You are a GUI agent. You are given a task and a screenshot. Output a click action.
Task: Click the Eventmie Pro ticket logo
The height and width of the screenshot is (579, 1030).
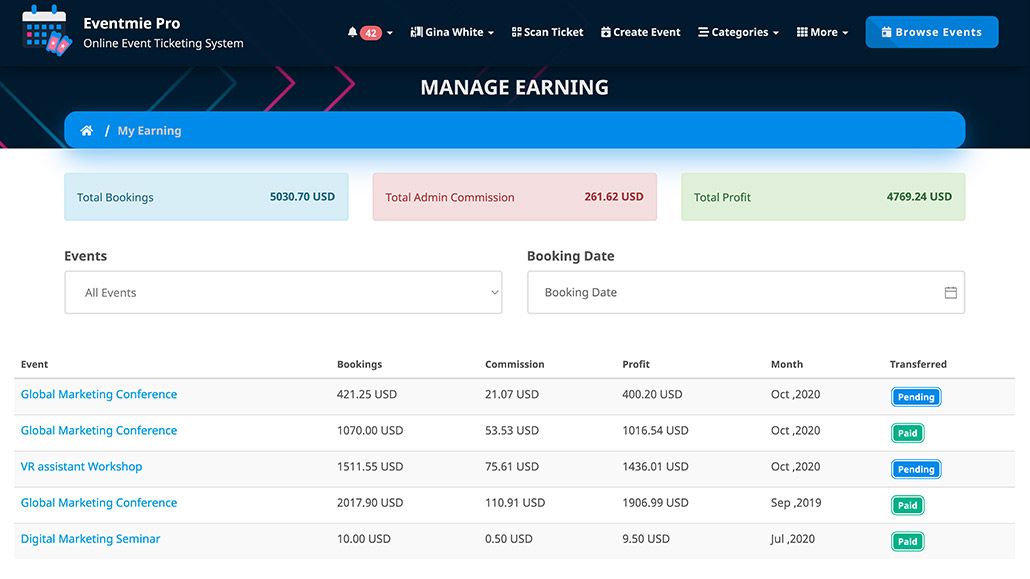[45, 30]
